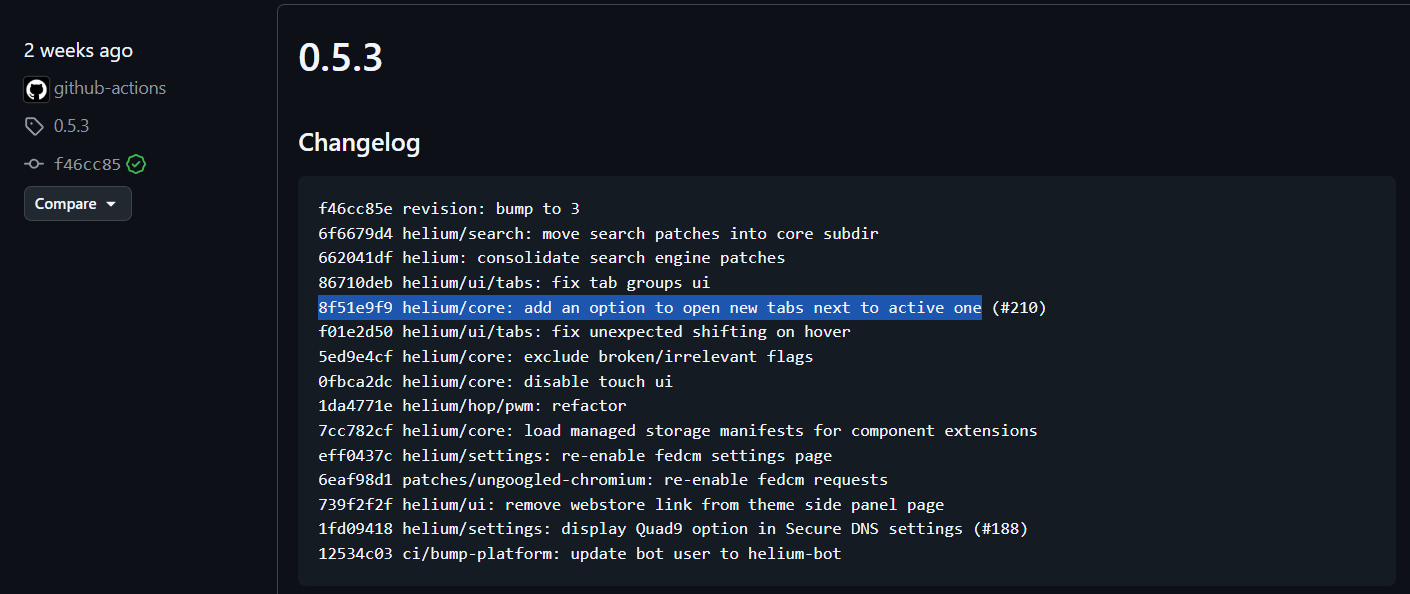
Task: Click the Changelog section heading
Action: (x=359, y=143)
